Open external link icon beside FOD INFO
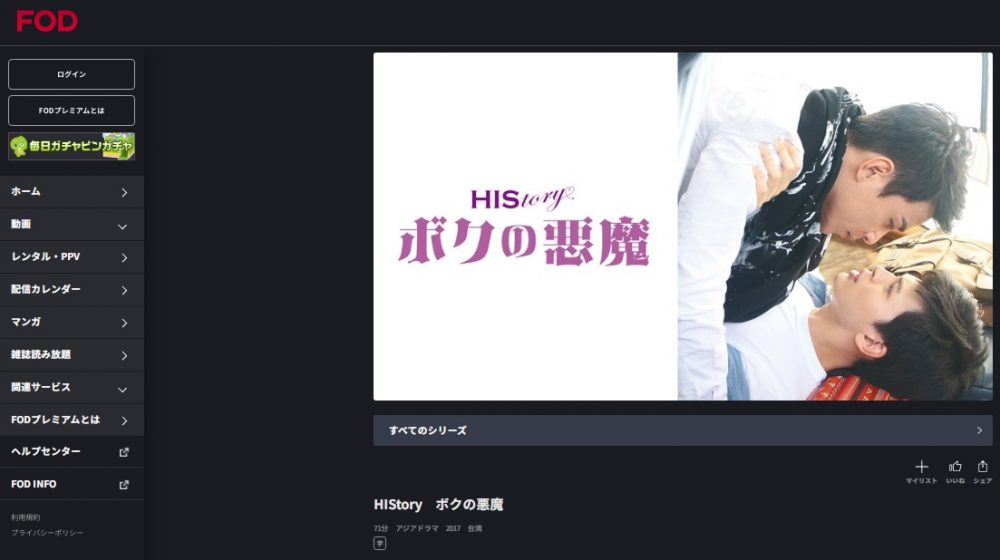Image resolution: width=1000 pixels, height=560 pixels. (x=124, y=485)
